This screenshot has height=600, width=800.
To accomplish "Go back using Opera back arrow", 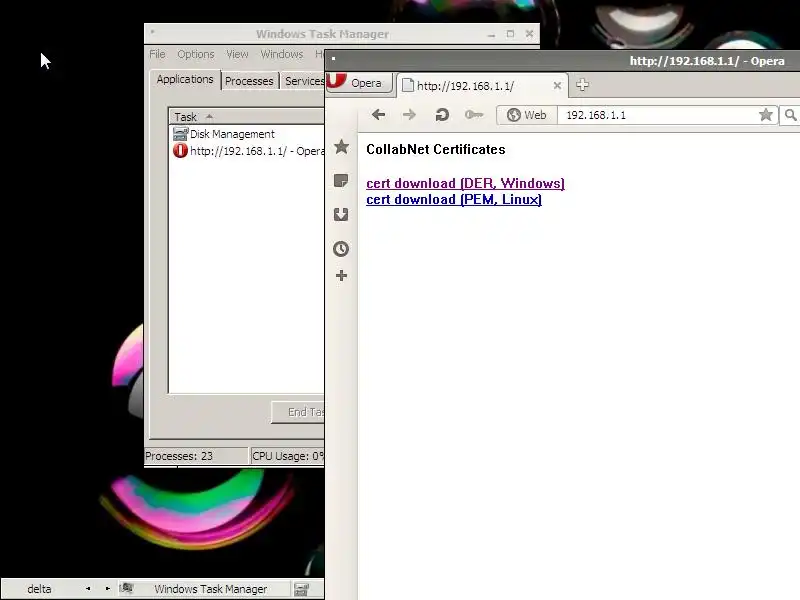I will (x=379, y=115).
